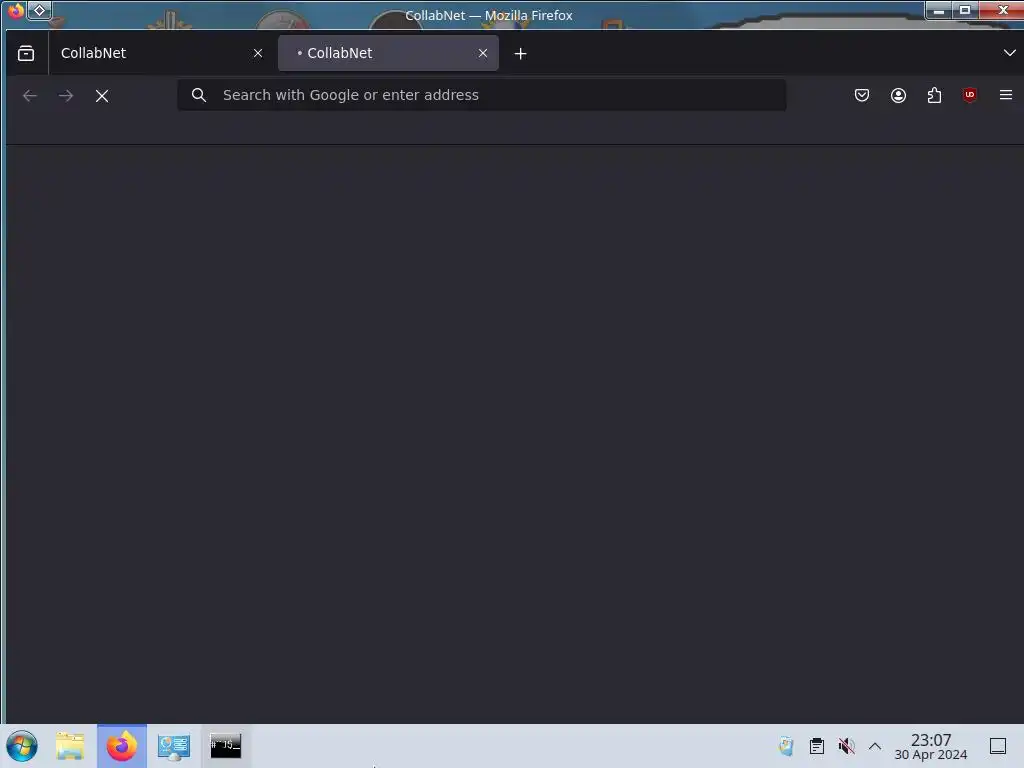Close the second CollabNet tab
This screenshot has width=1024, height=768.
pos(483,54)
